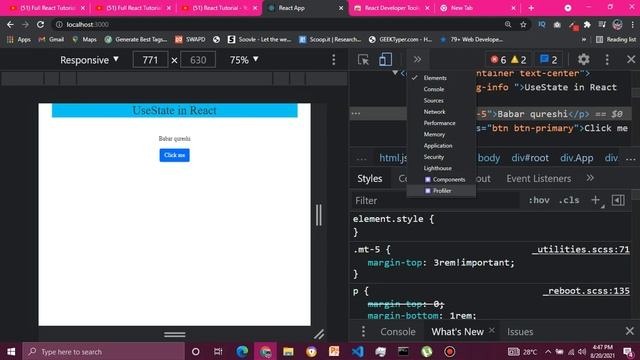The width and height of the screenshot is (640, 360).
Task: Click the Windows Start button
Action: (x=11, y=351)
